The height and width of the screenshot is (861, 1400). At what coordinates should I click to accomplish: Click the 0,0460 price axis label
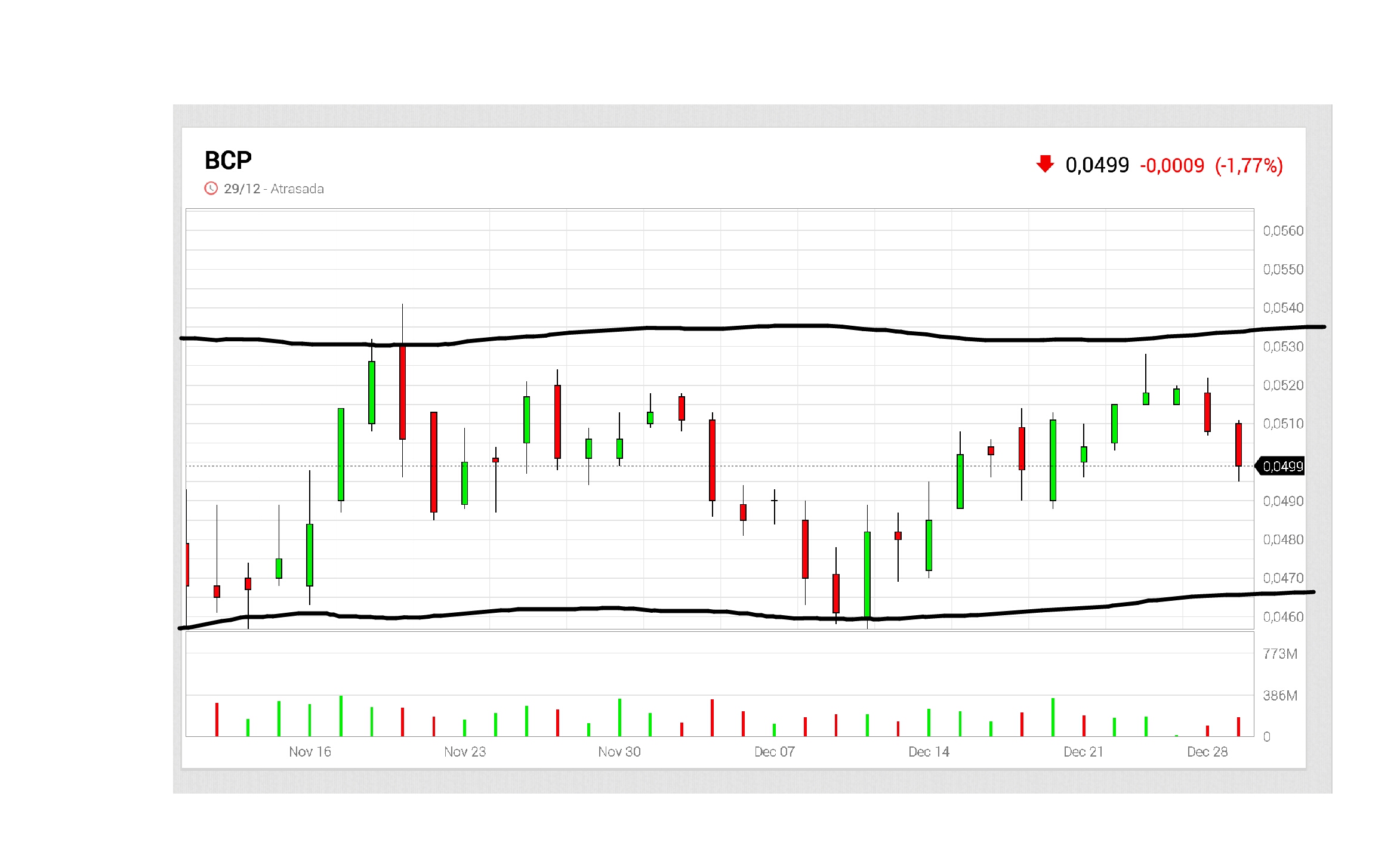coord(1283,617)
